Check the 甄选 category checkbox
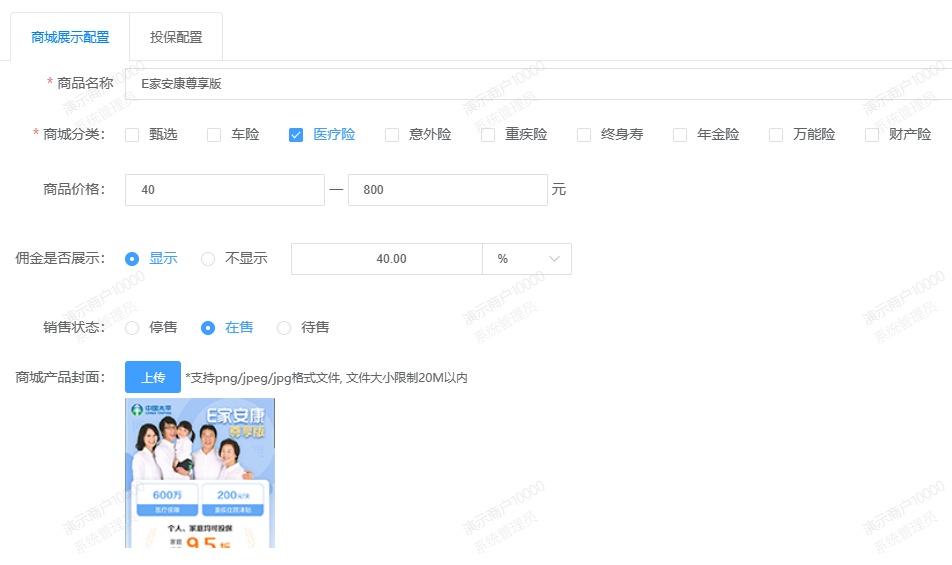 132,135
